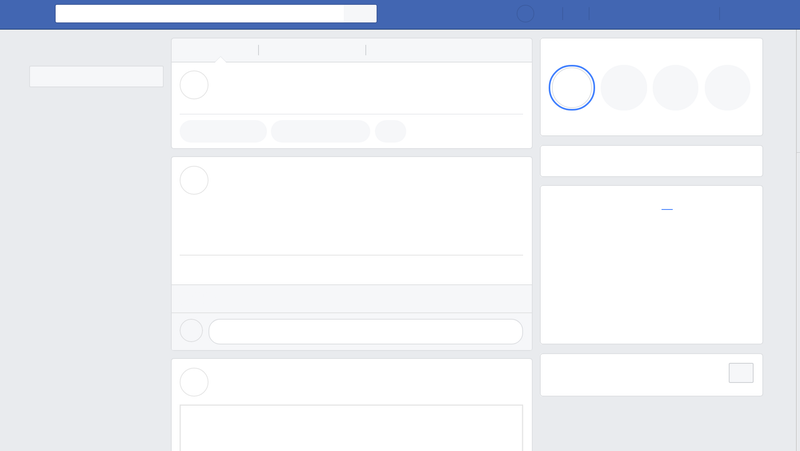Click into the rounded comment input field
The height and width of the screenshot is (451, 800).
coord(366,332)
